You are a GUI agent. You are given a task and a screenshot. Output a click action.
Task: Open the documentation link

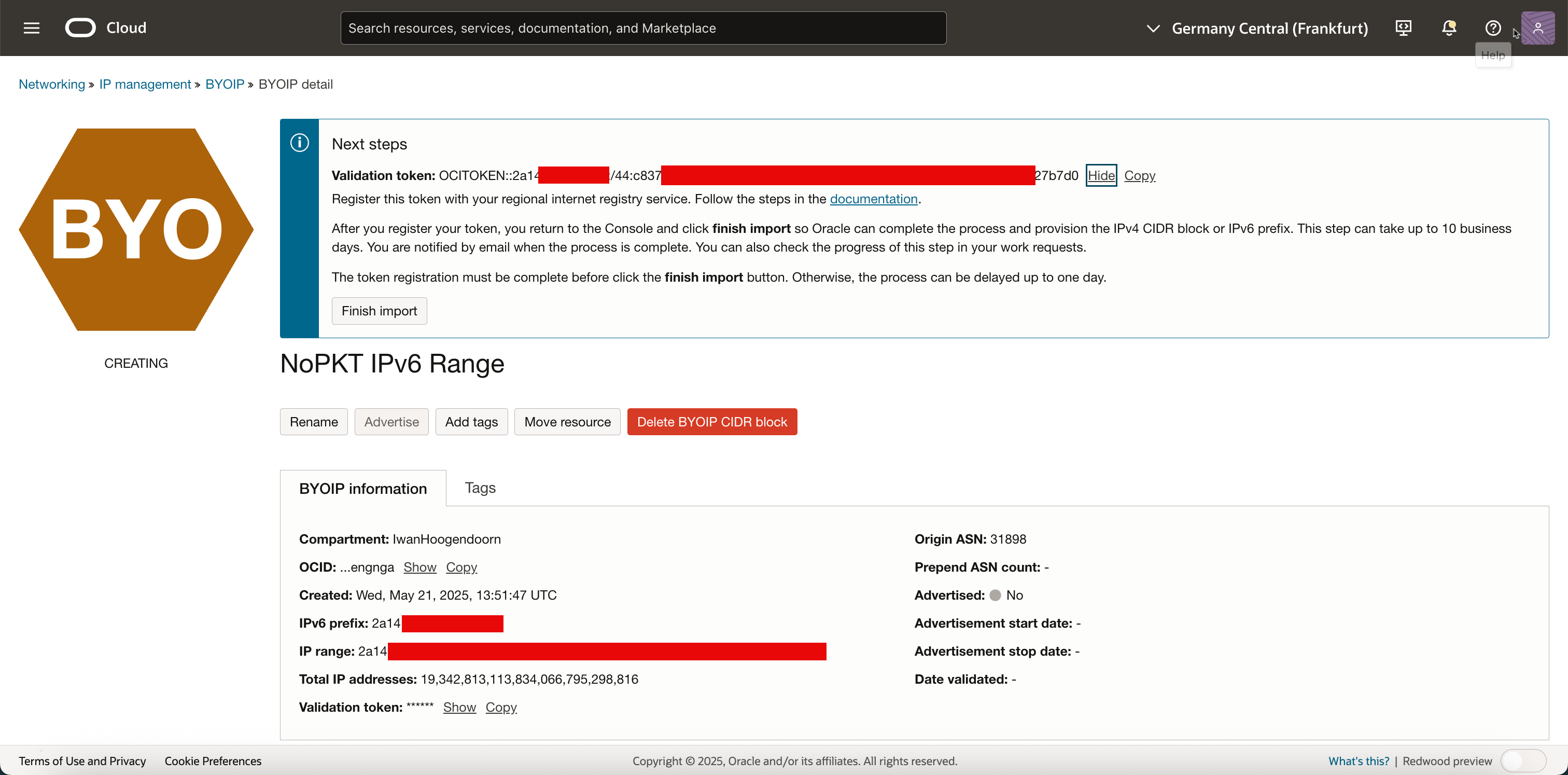click(873, 199)
